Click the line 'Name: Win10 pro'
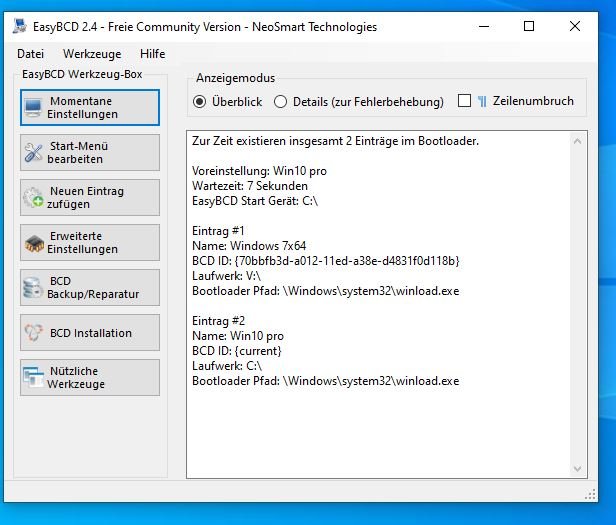The height and width of the screenshot is (525, 616). point(238,336)
